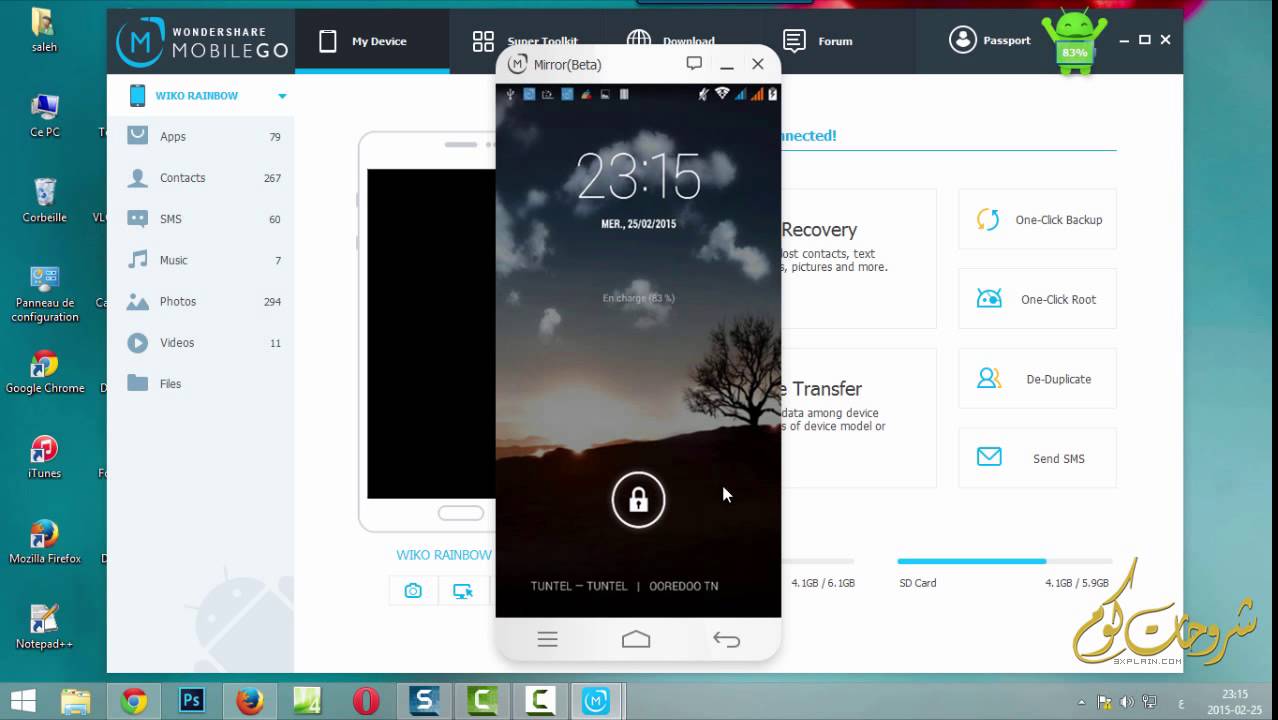Viewport: 1278px width, 720px height.
Task: Show hidden system tray icons
Action: click(1083, 702)
